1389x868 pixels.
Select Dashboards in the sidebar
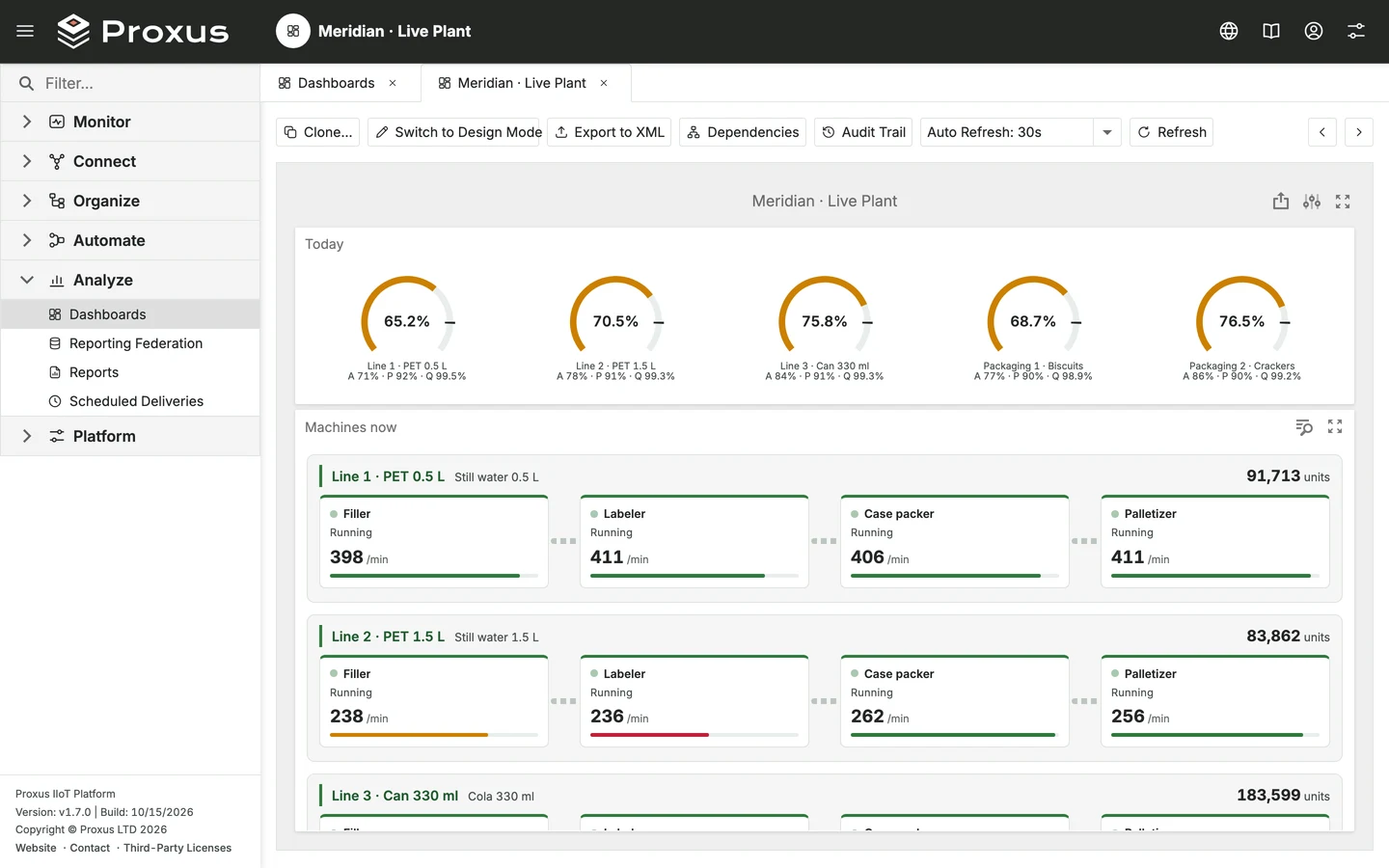click(130, 314)
